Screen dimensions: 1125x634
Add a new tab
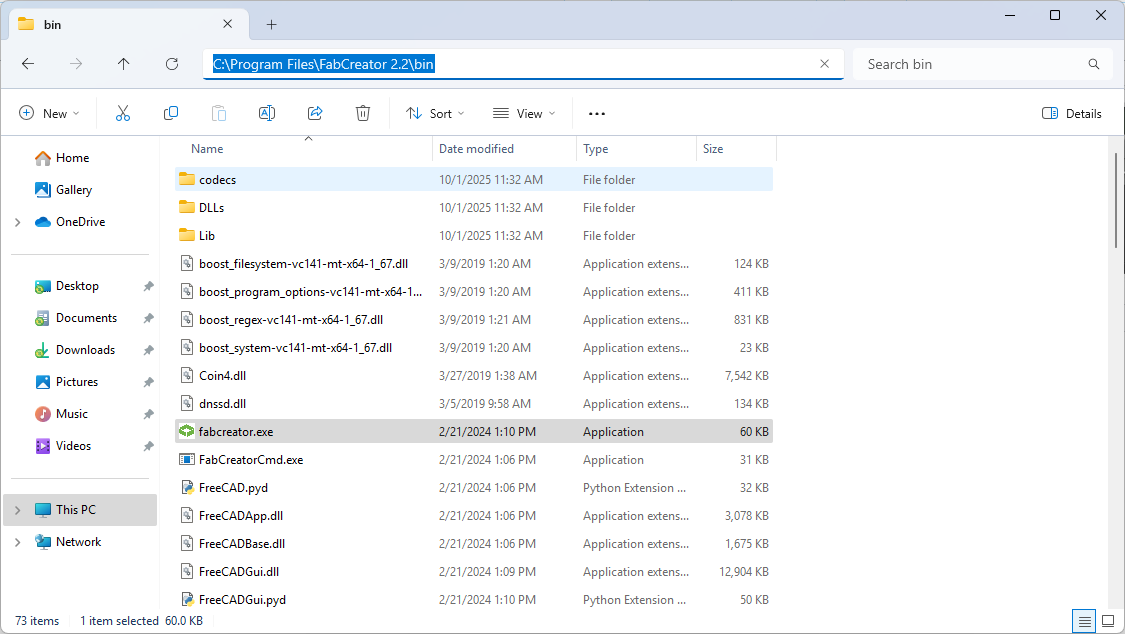pyautogui.click(x=271, y=25)
